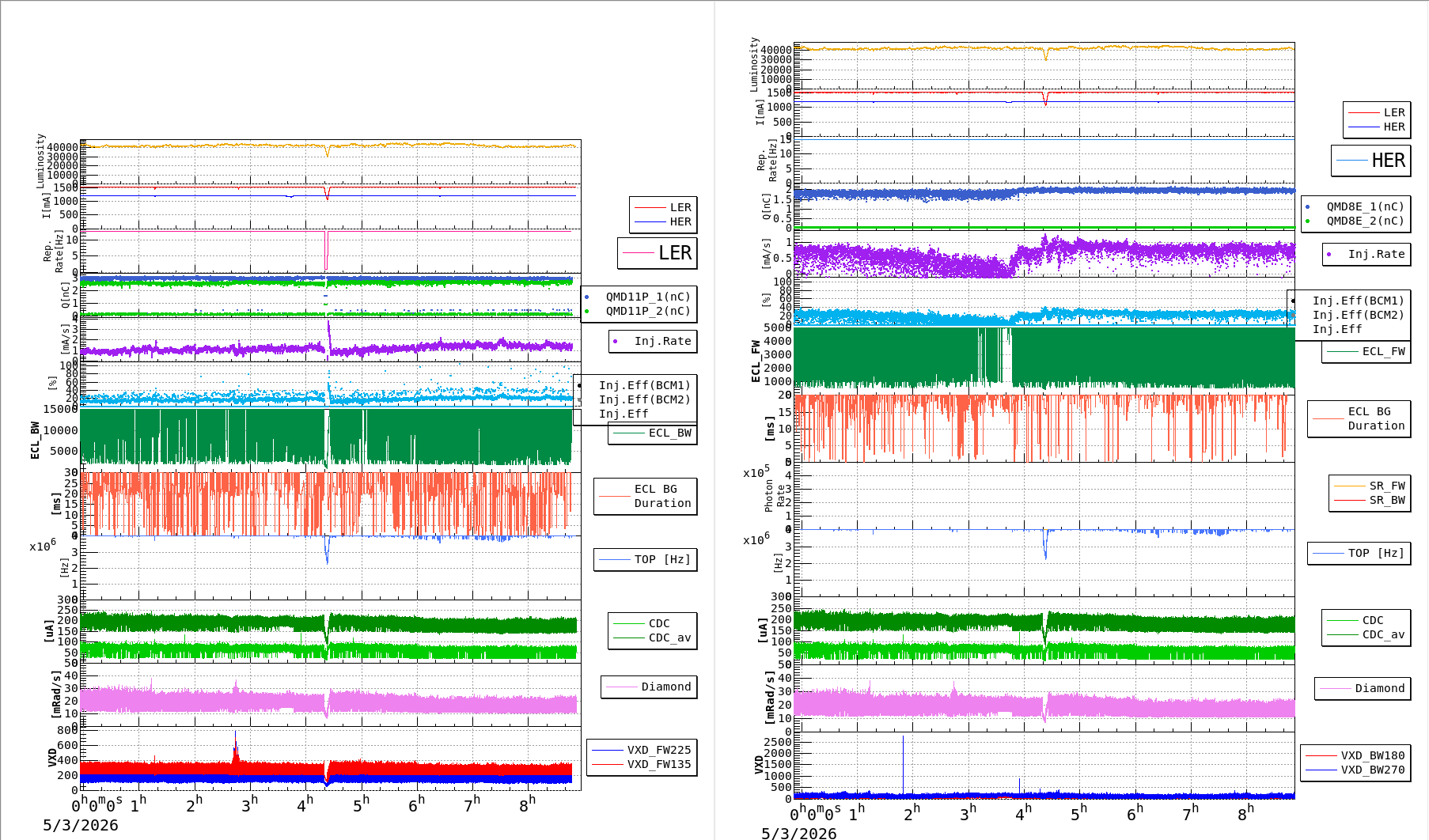Screen dimensions: 1429x840
Task: Click the ECL_FW vertical axis title
Action: coord(756,361)
